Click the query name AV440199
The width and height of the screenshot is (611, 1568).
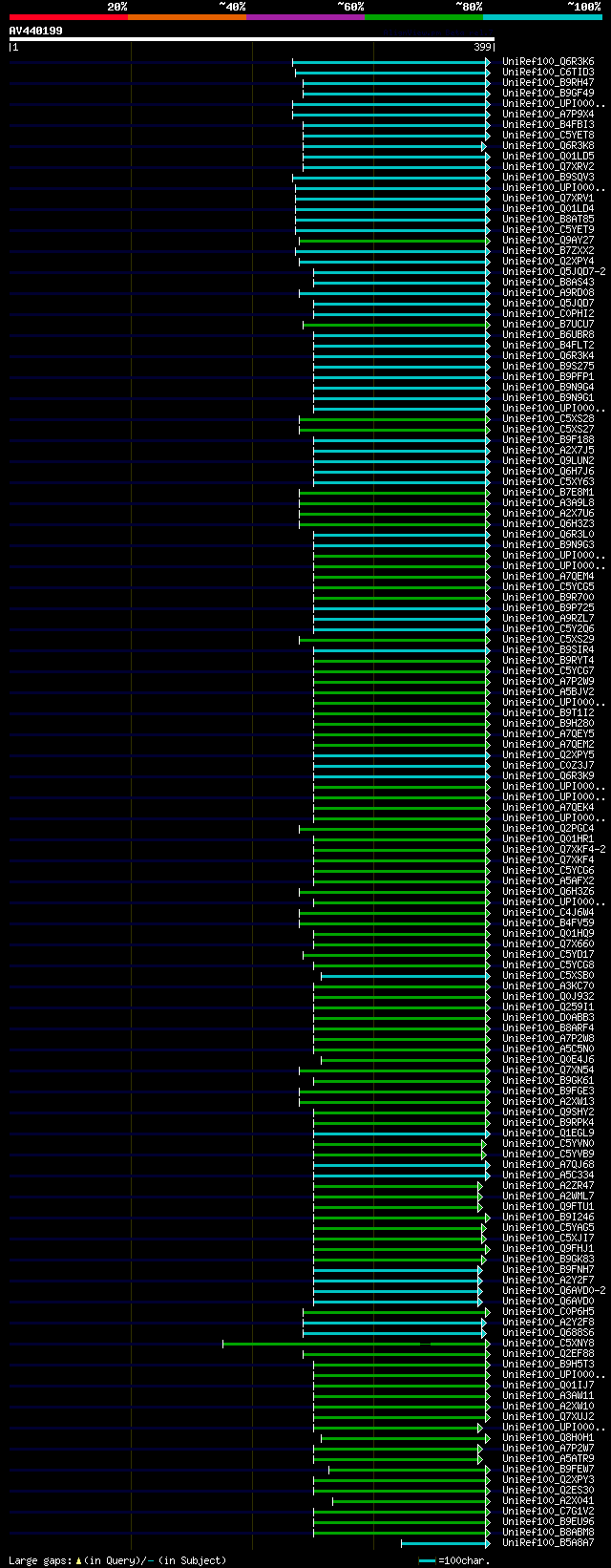pyautogui.click(x=36, y=31)
